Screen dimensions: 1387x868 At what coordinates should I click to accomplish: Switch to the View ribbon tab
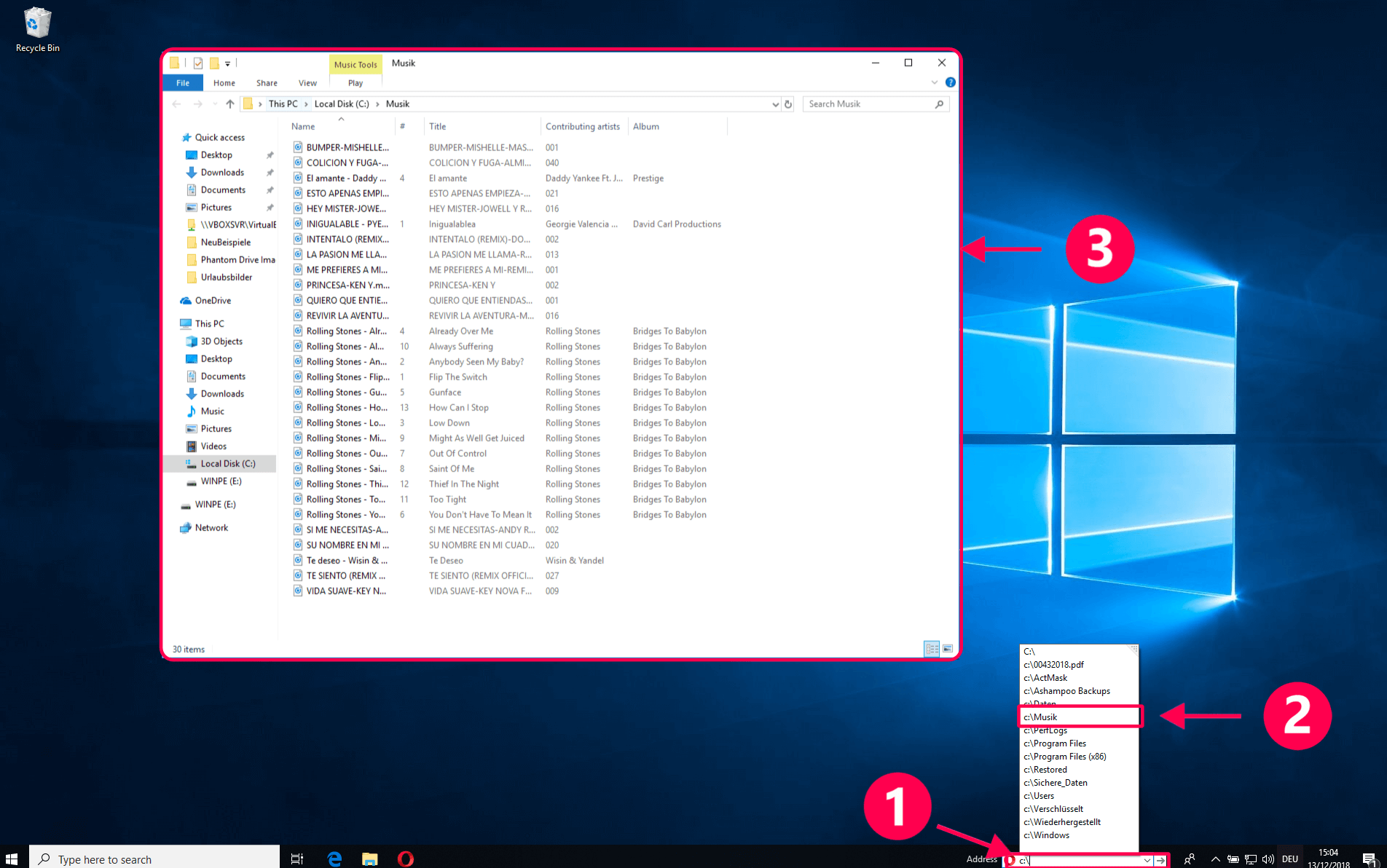click(x=307, y=83)
